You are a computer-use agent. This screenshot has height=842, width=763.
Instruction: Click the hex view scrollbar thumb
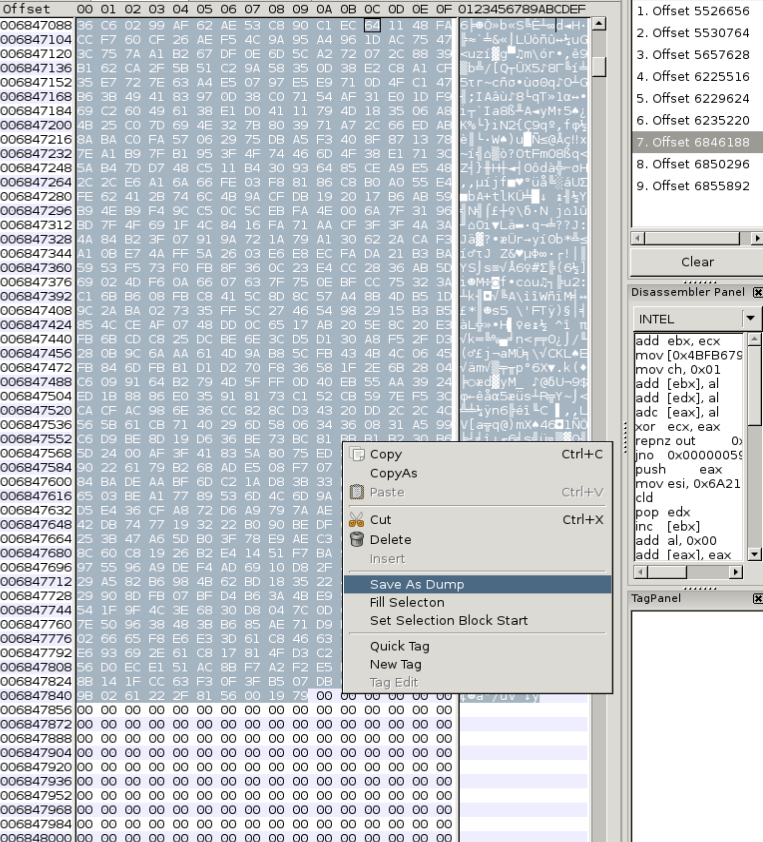(599, 67)
